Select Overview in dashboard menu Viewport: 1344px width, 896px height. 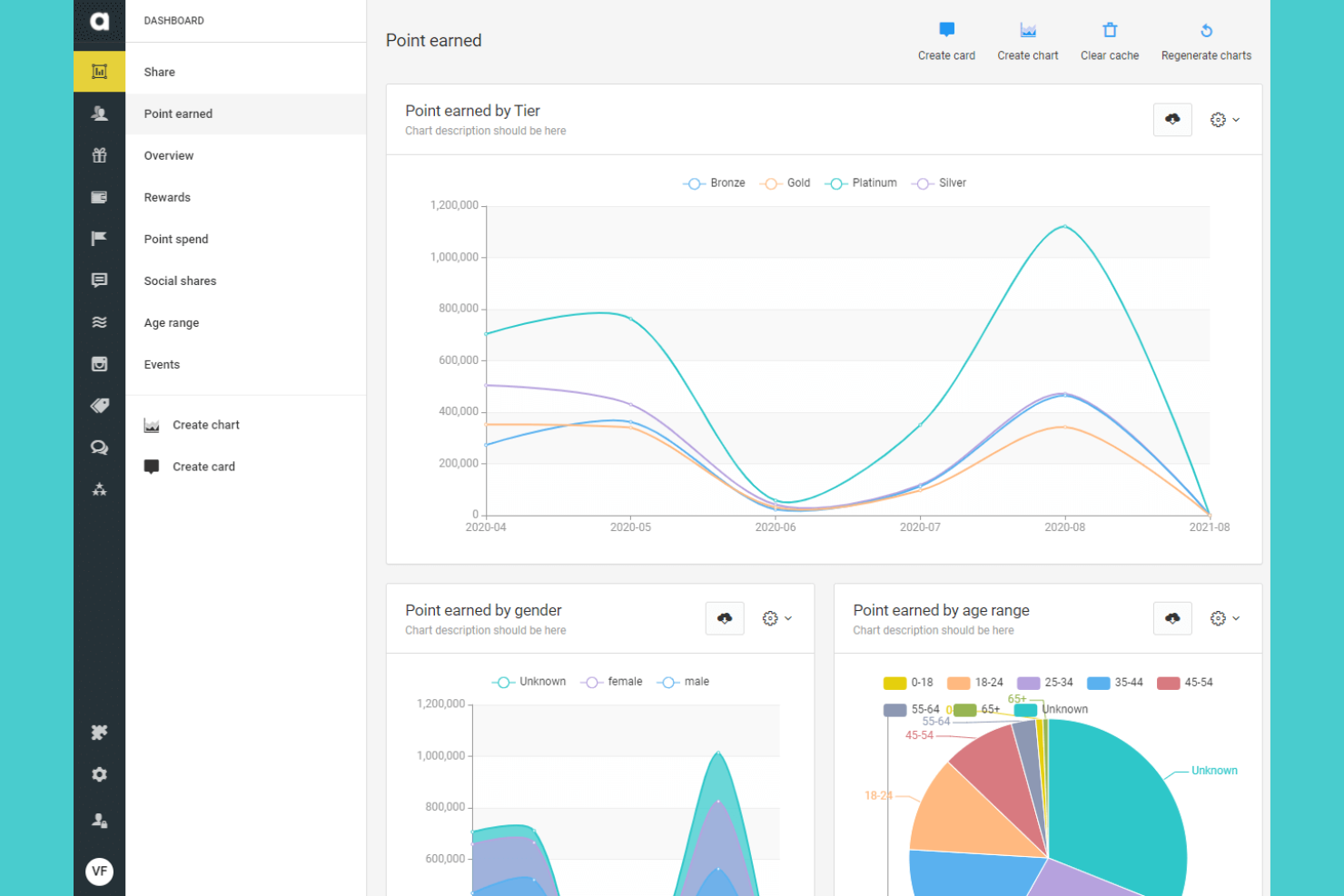tap(245, 155)
